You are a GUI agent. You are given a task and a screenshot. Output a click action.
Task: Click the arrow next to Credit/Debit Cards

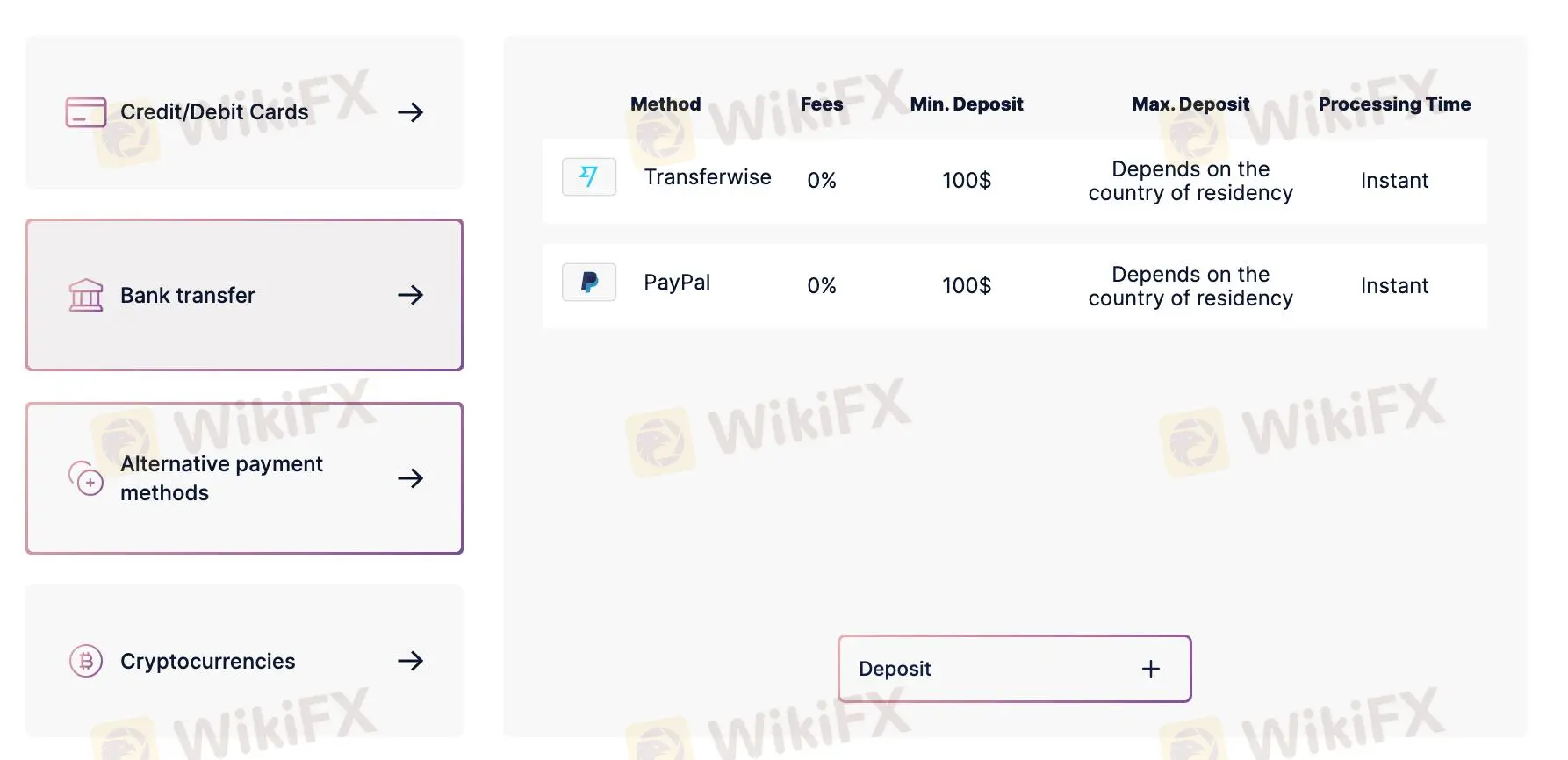[x=410, y=112]
